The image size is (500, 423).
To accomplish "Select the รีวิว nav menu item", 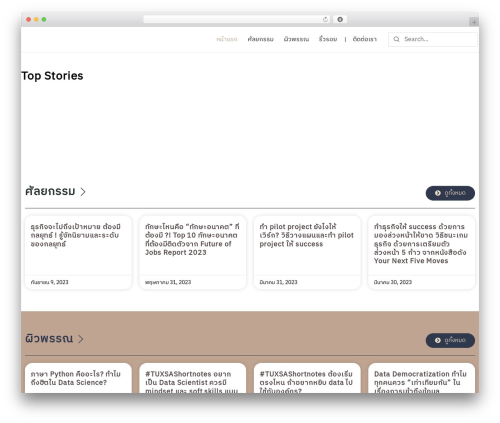I will (328, 39).
